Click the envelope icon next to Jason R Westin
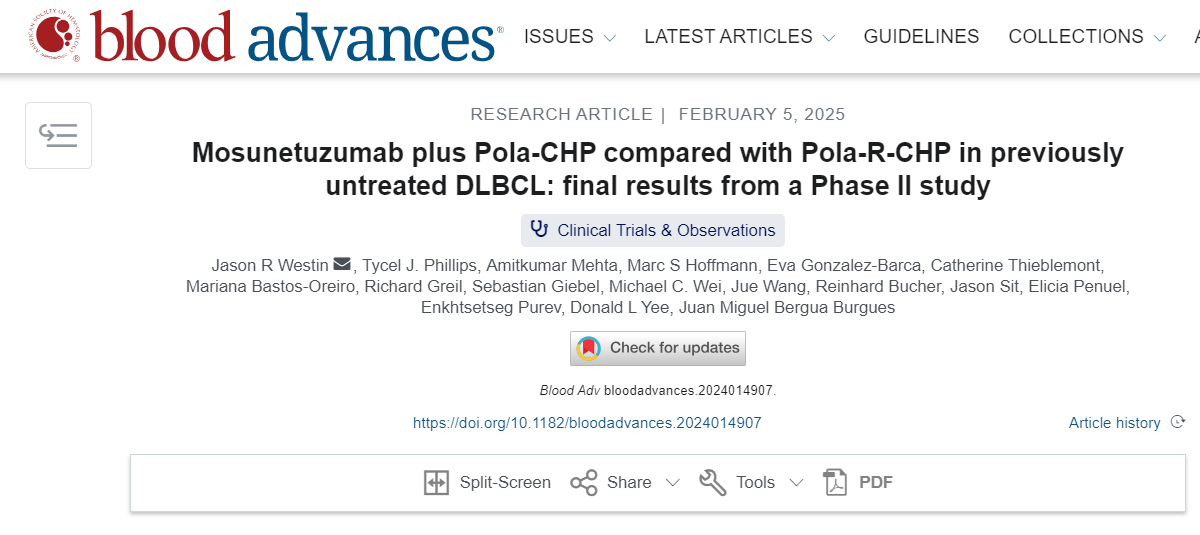 (x=342, y=264)
